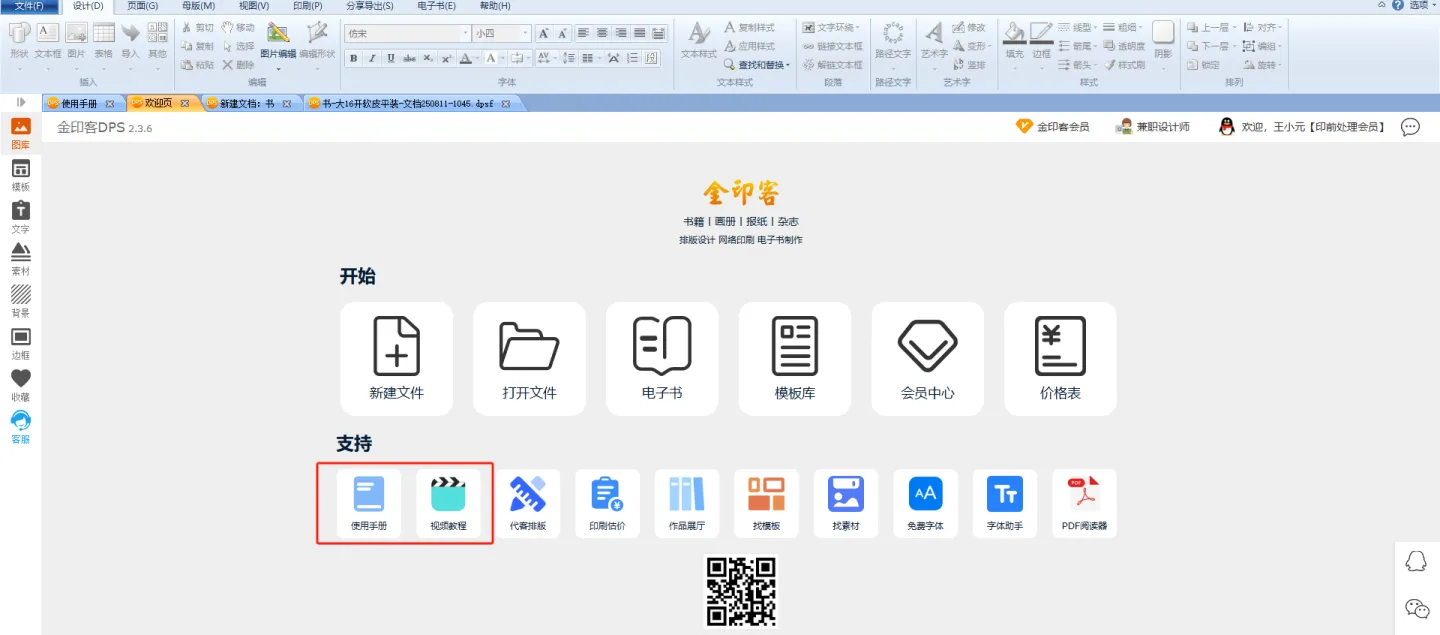Open 客服 customer service in sidebar

click(20, 426)
